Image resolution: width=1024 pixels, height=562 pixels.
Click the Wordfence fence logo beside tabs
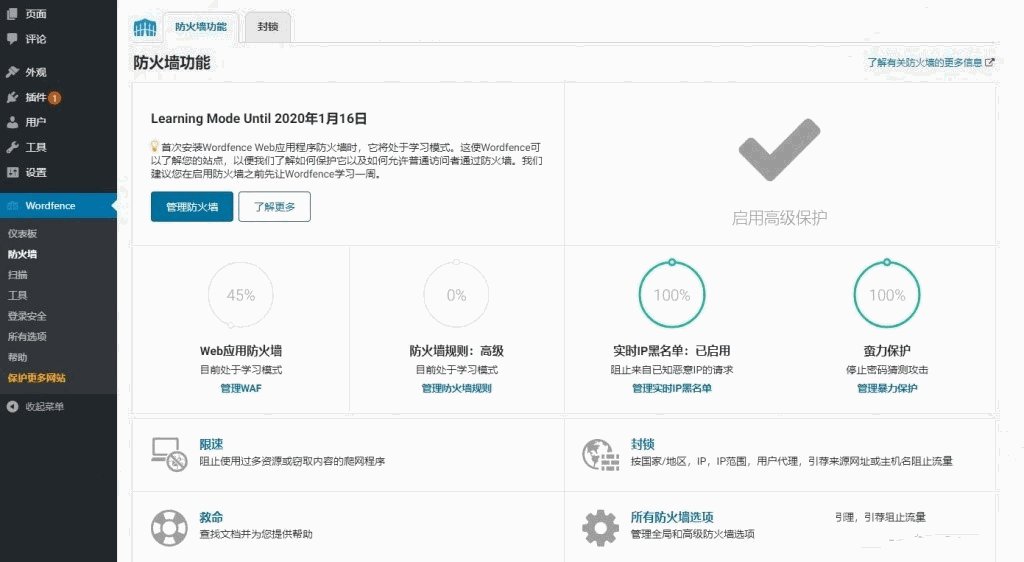click(x=145, y=27)
